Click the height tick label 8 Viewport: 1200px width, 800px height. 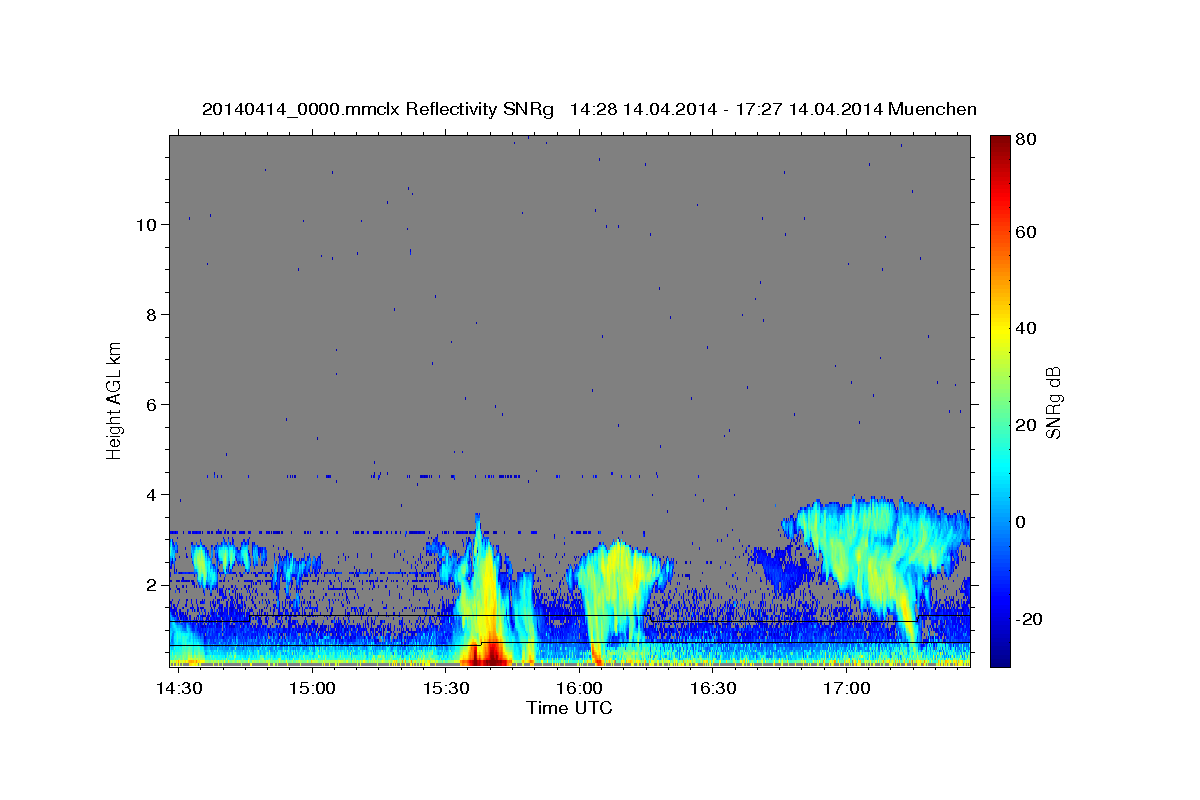[152, 315]
